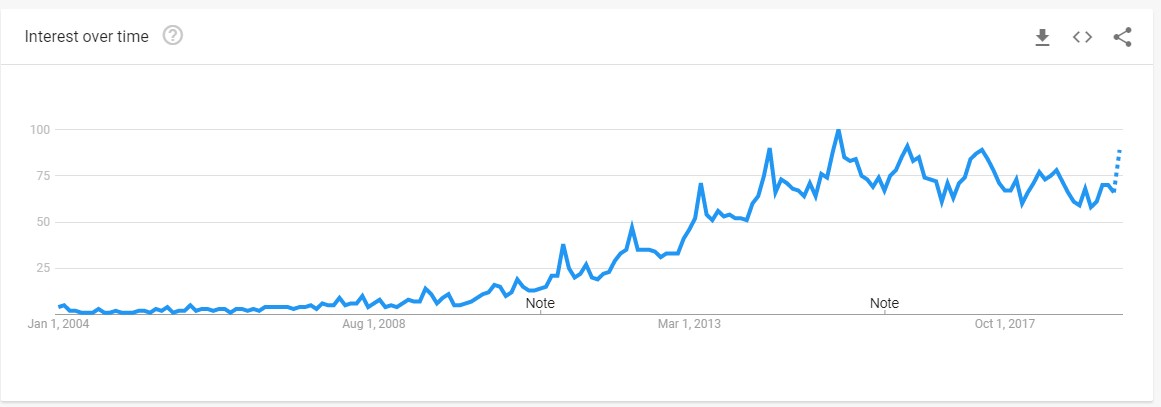Screen dimensions: 1161x407
Task: Click the dotted forecast line segment
Action: 1117,170
